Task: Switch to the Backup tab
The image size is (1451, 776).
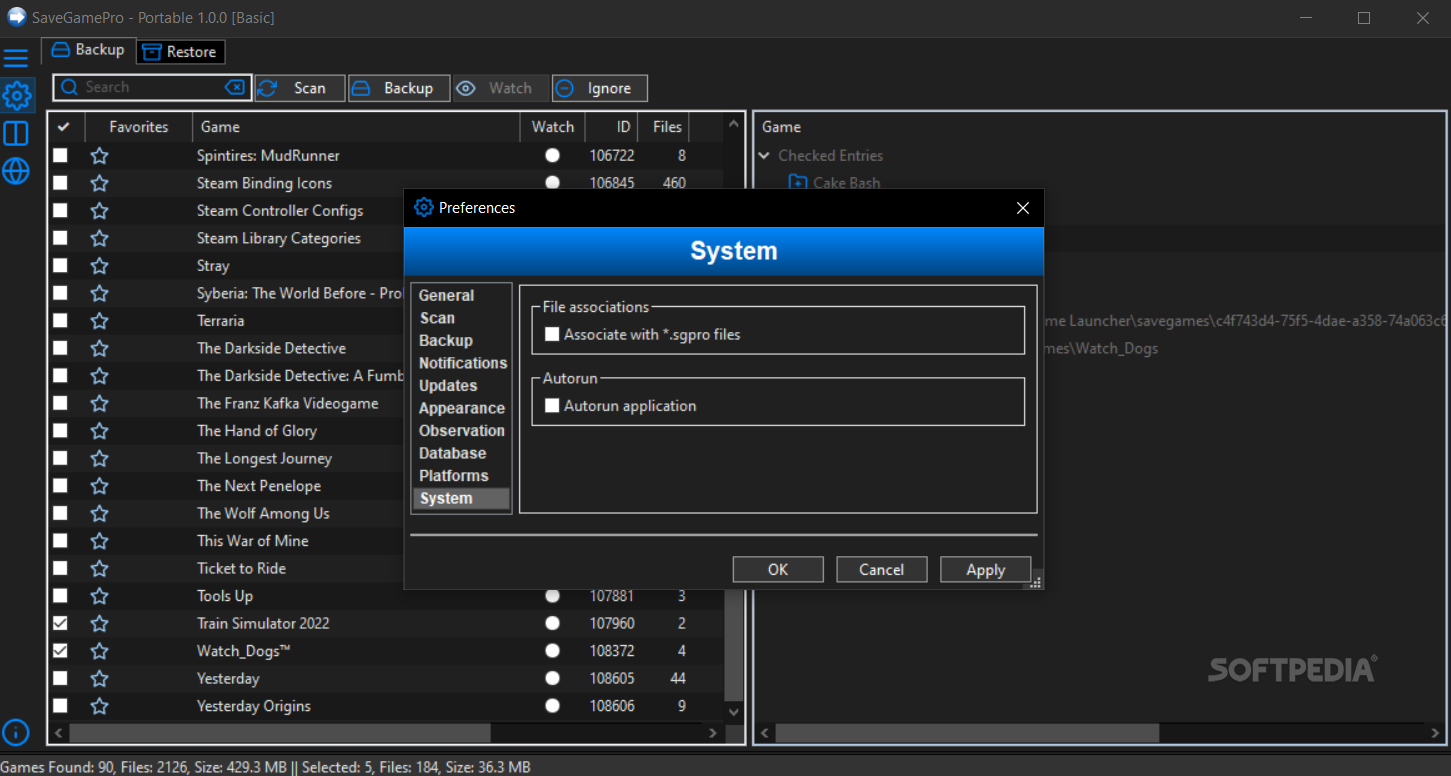Action: click(88, 50)
